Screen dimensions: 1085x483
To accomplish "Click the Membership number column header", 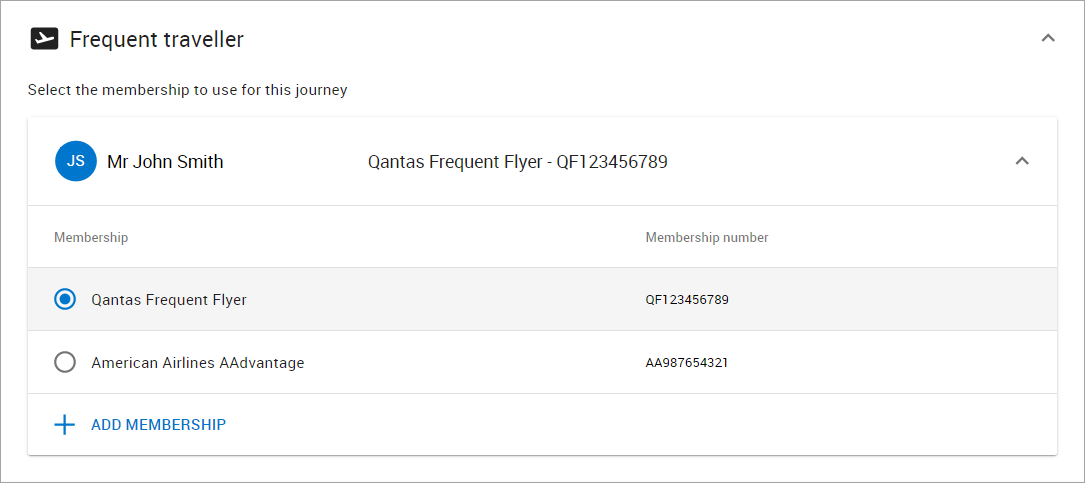I will (707, 237).
